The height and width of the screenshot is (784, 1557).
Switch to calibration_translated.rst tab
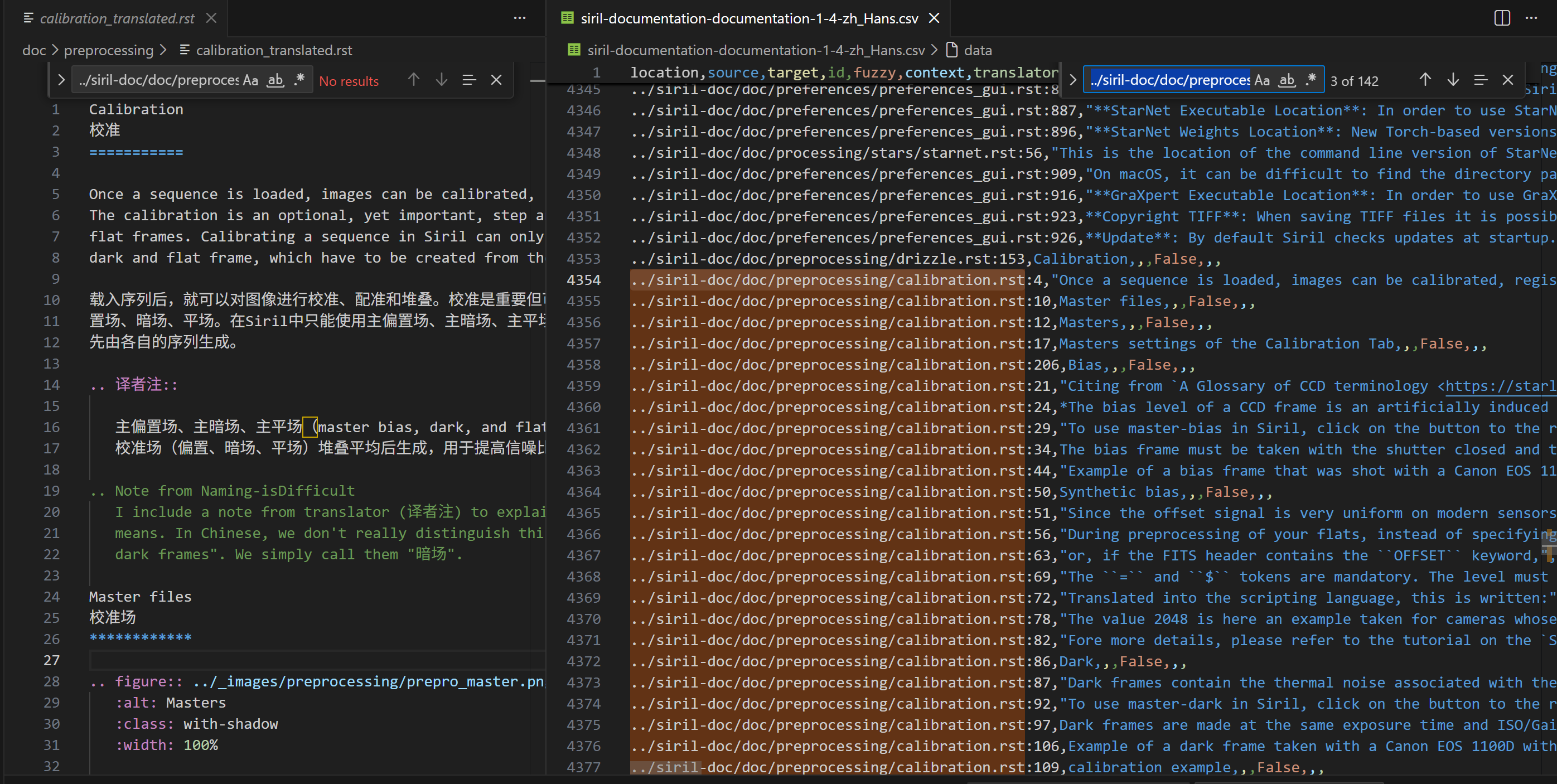click(117, 18)
